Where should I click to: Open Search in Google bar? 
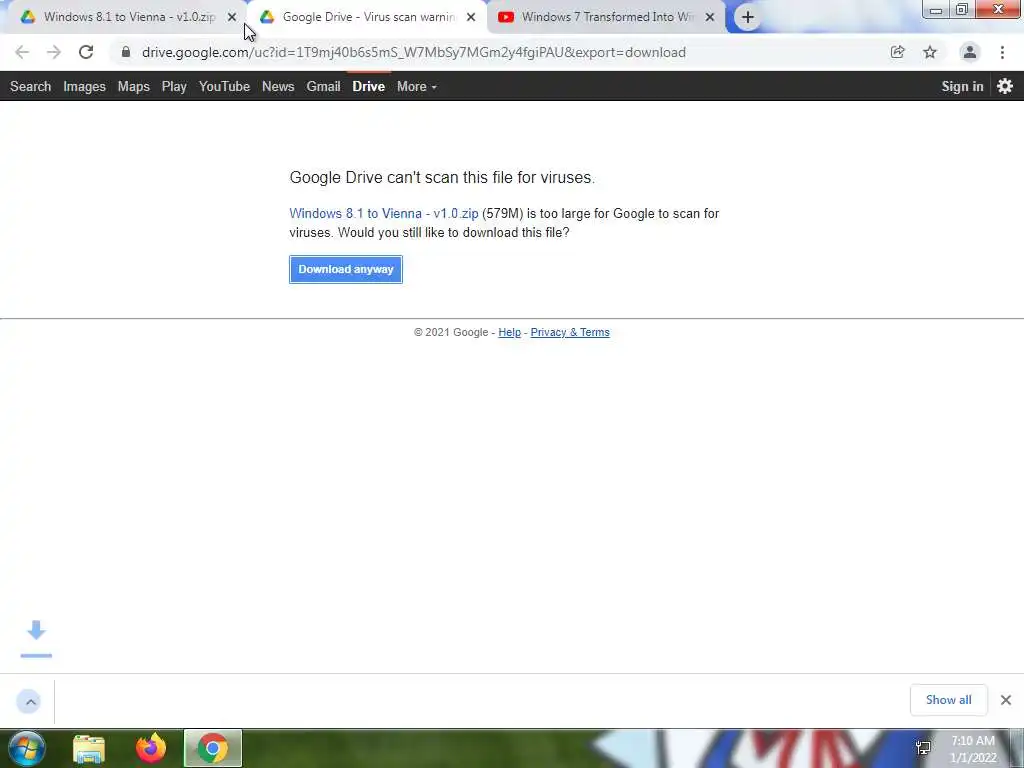click(31, 86)
